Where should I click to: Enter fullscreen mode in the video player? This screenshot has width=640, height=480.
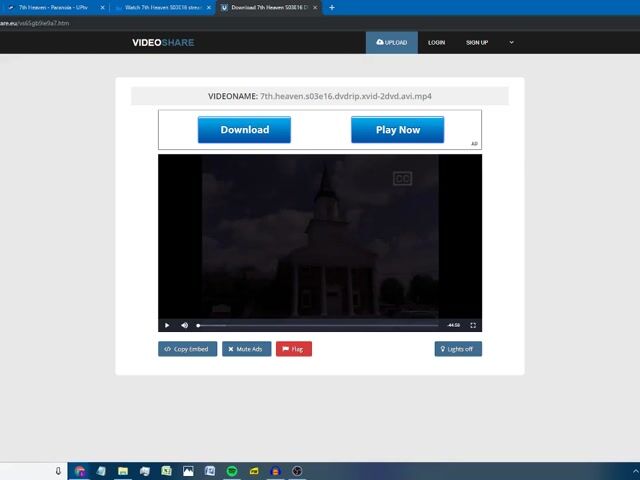pos(473,325)
